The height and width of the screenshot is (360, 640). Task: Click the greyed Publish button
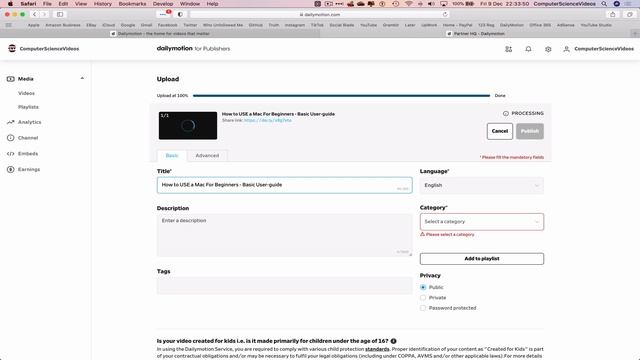pyautogui.click(x=530, y=131)
